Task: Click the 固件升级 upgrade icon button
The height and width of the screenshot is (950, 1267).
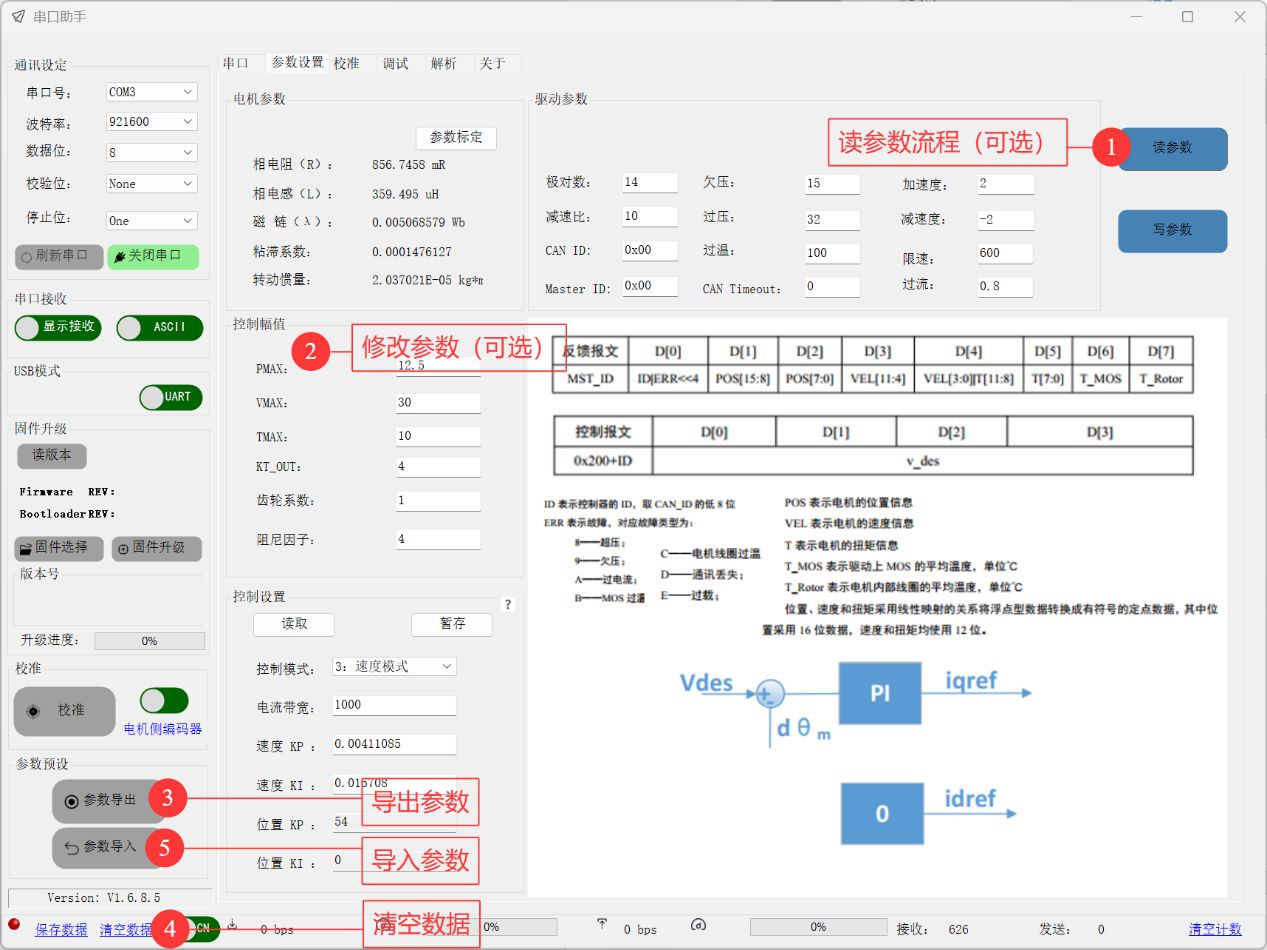Action: click(x=156, y=548)
